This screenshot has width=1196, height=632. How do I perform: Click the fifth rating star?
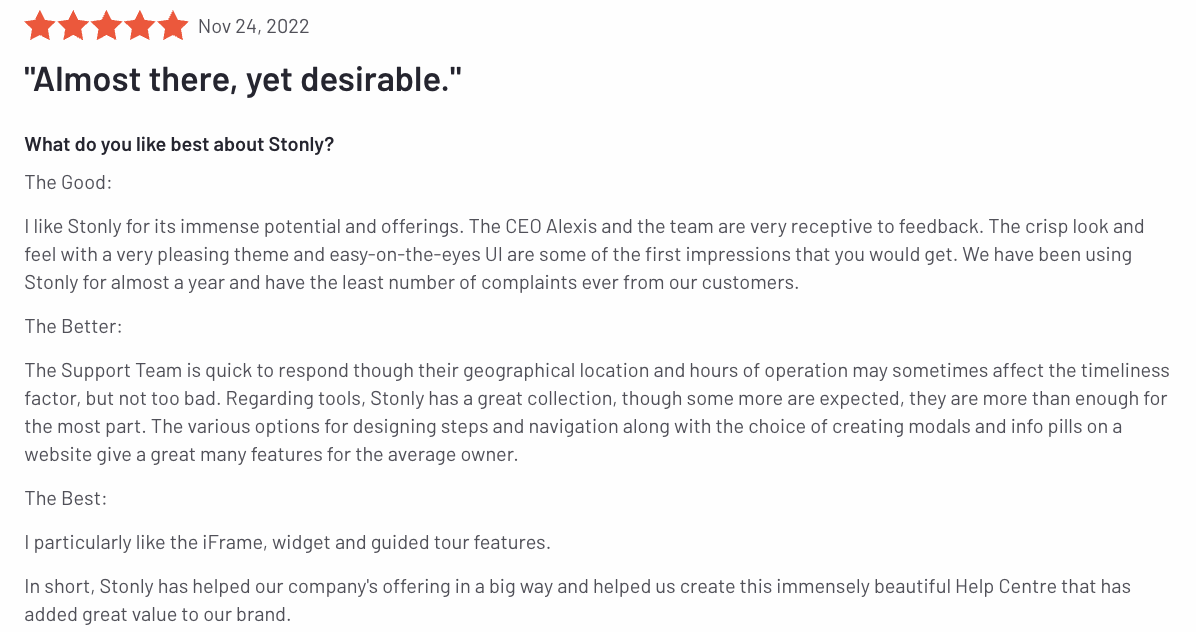pyautogui.click(x=173, y=26)
